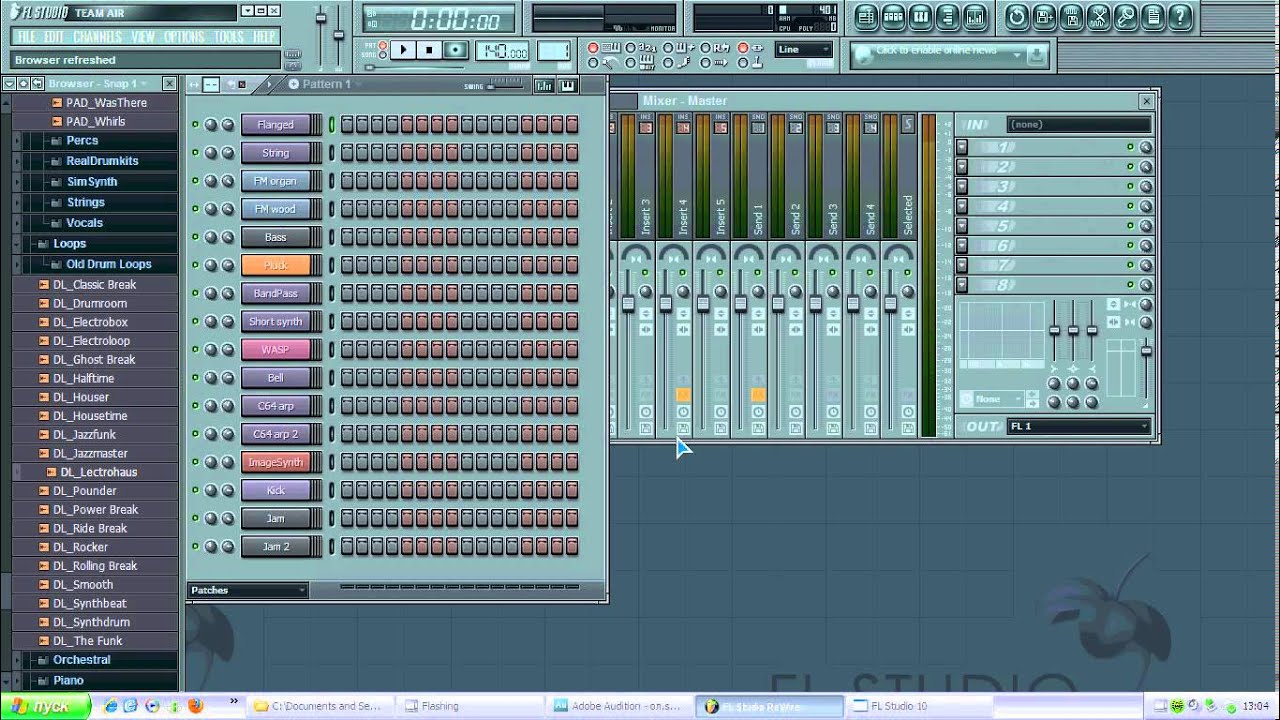
Task: Open the FILE menu
Action: (x=27, y=37)
